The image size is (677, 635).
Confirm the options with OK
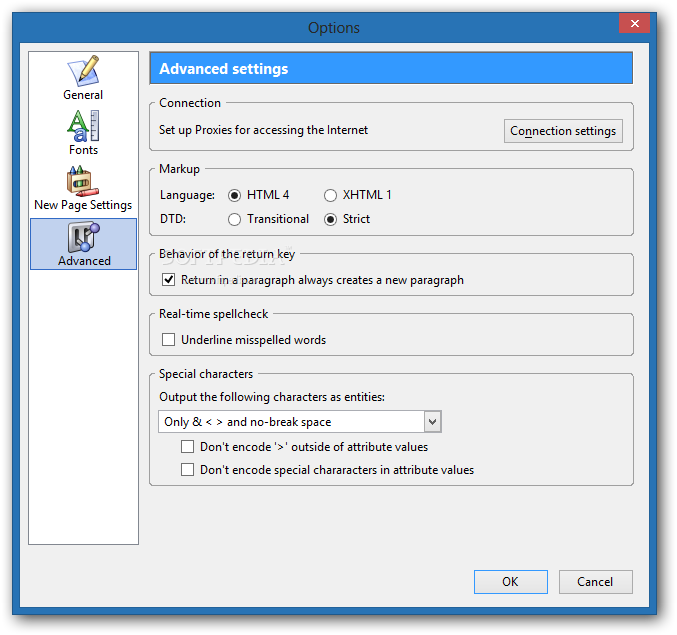(x=510, y=581)
